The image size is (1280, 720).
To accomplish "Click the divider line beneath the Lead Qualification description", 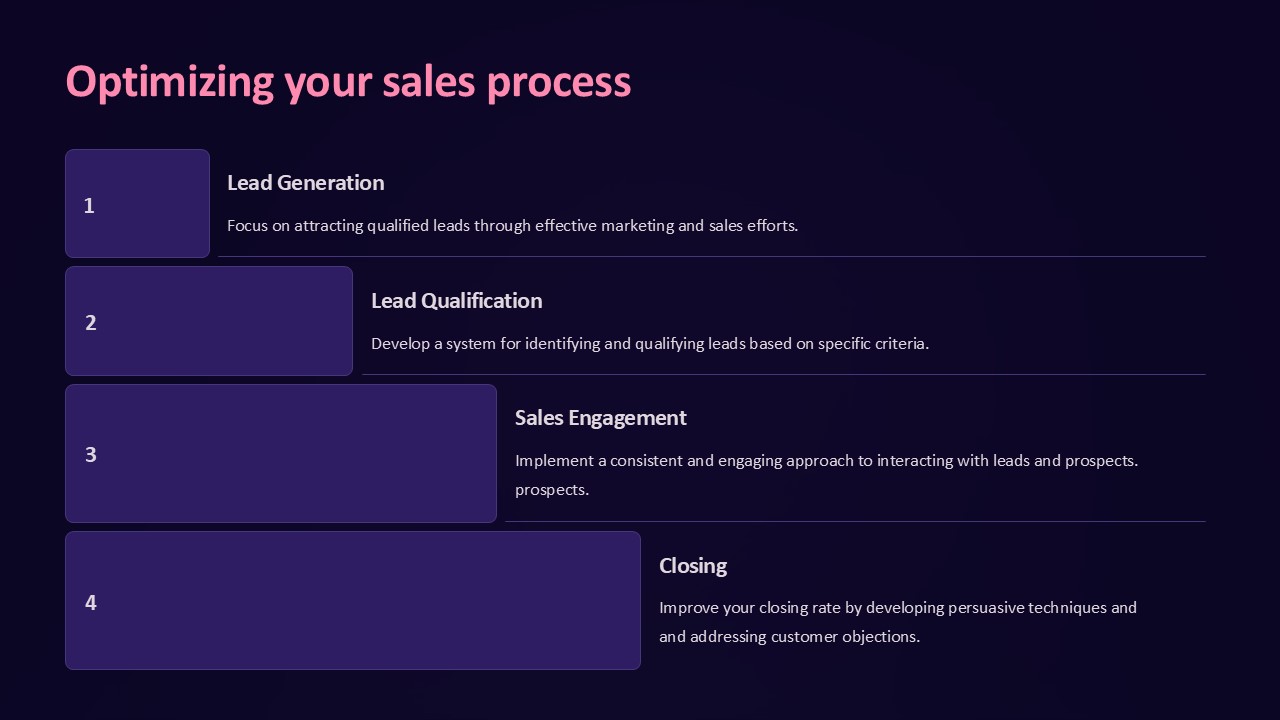I will (784, 375).
